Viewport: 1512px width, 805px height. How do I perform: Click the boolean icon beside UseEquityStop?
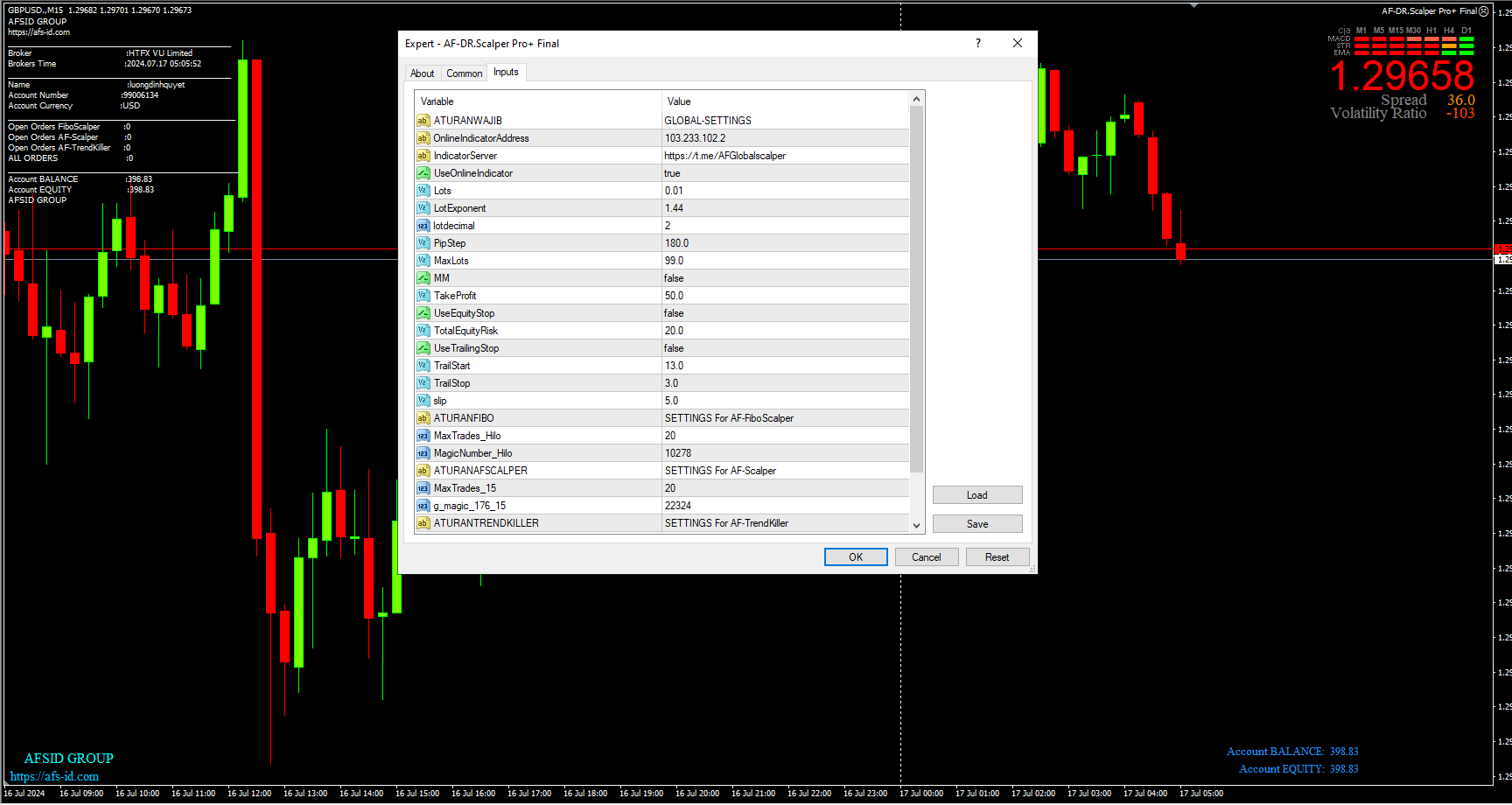tap(423, 313)
